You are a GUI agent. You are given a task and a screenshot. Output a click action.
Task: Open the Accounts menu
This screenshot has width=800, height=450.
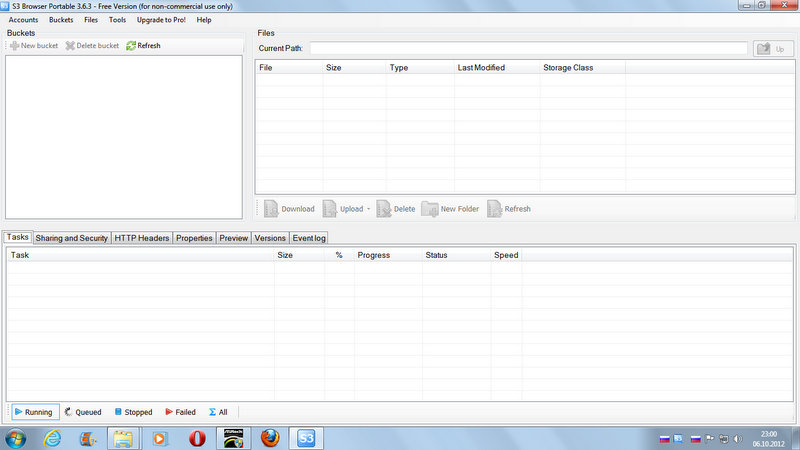click(23, 20)
